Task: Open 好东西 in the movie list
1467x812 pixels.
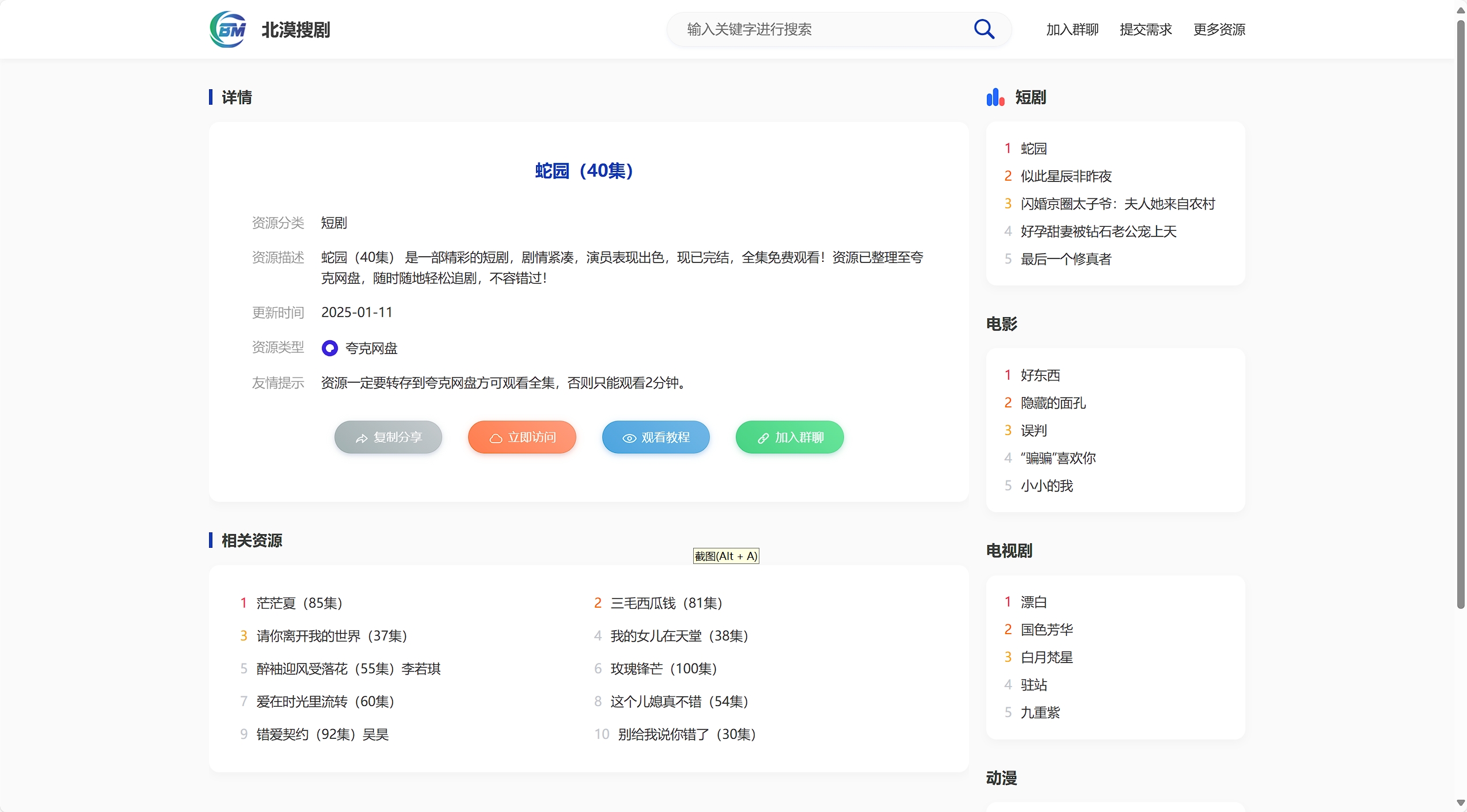Action: (1040, 375)
